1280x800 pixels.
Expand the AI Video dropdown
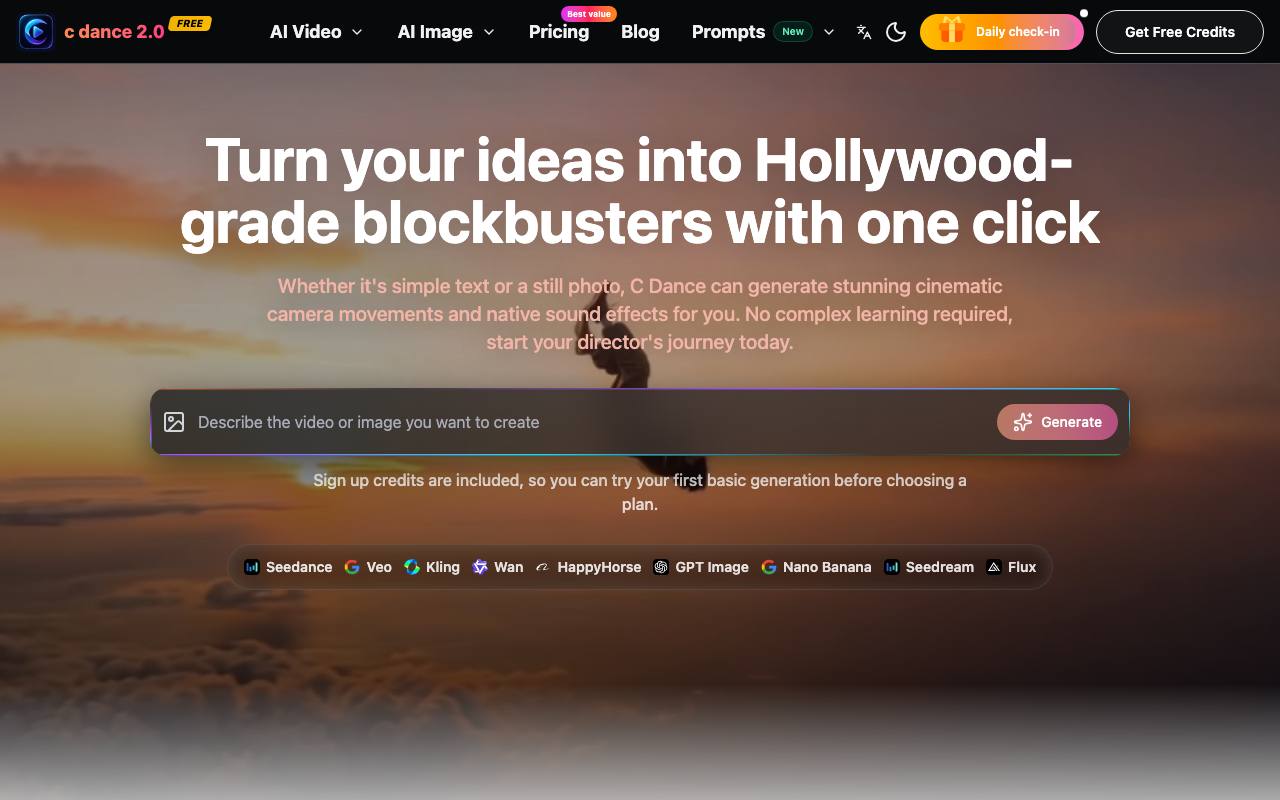tap(316, 32)
